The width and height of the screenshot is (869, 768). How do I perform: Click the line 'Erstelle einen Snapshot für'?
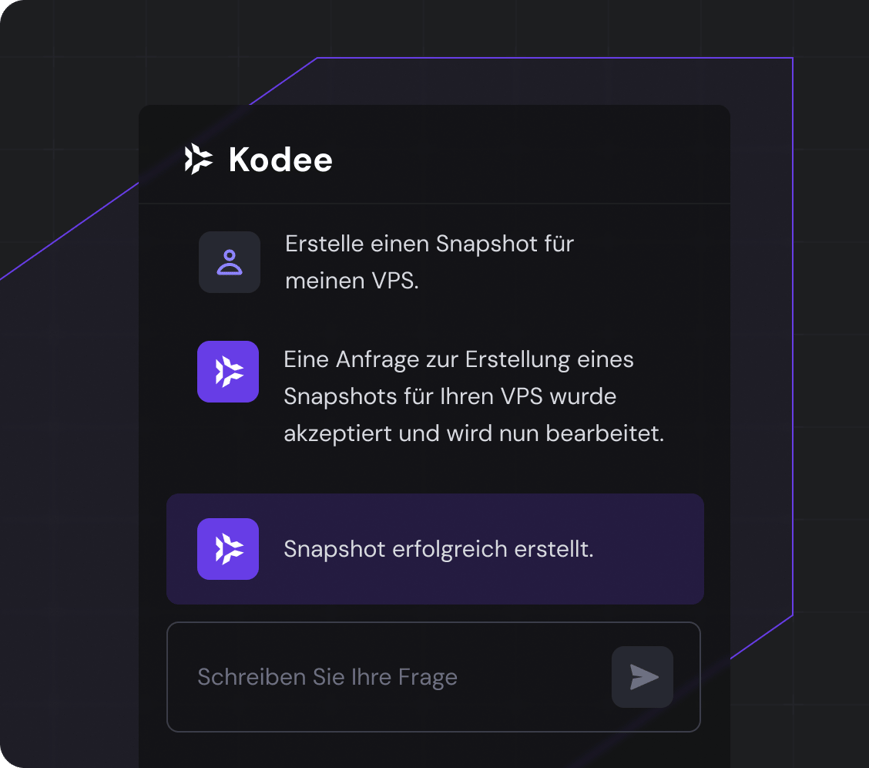tap(429, 244)
